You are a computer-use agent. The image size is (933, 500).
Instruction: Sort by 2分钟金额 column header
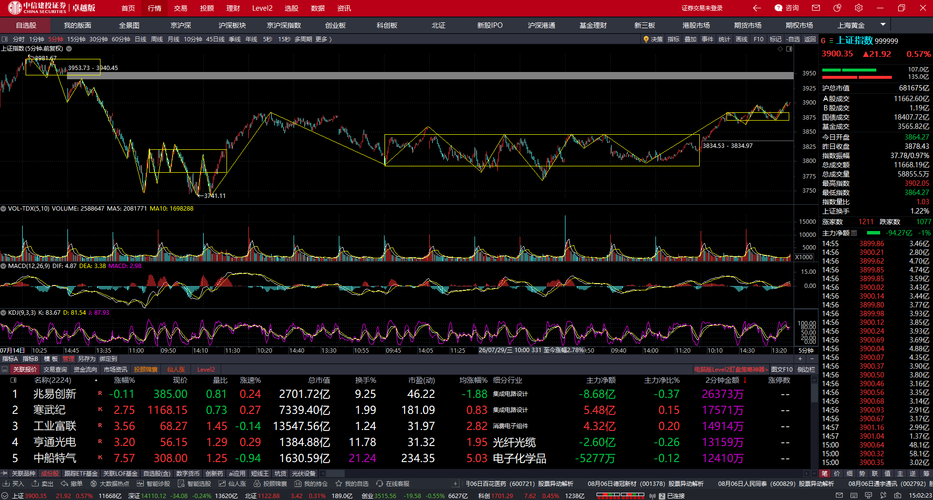click(x=722, y=380)
